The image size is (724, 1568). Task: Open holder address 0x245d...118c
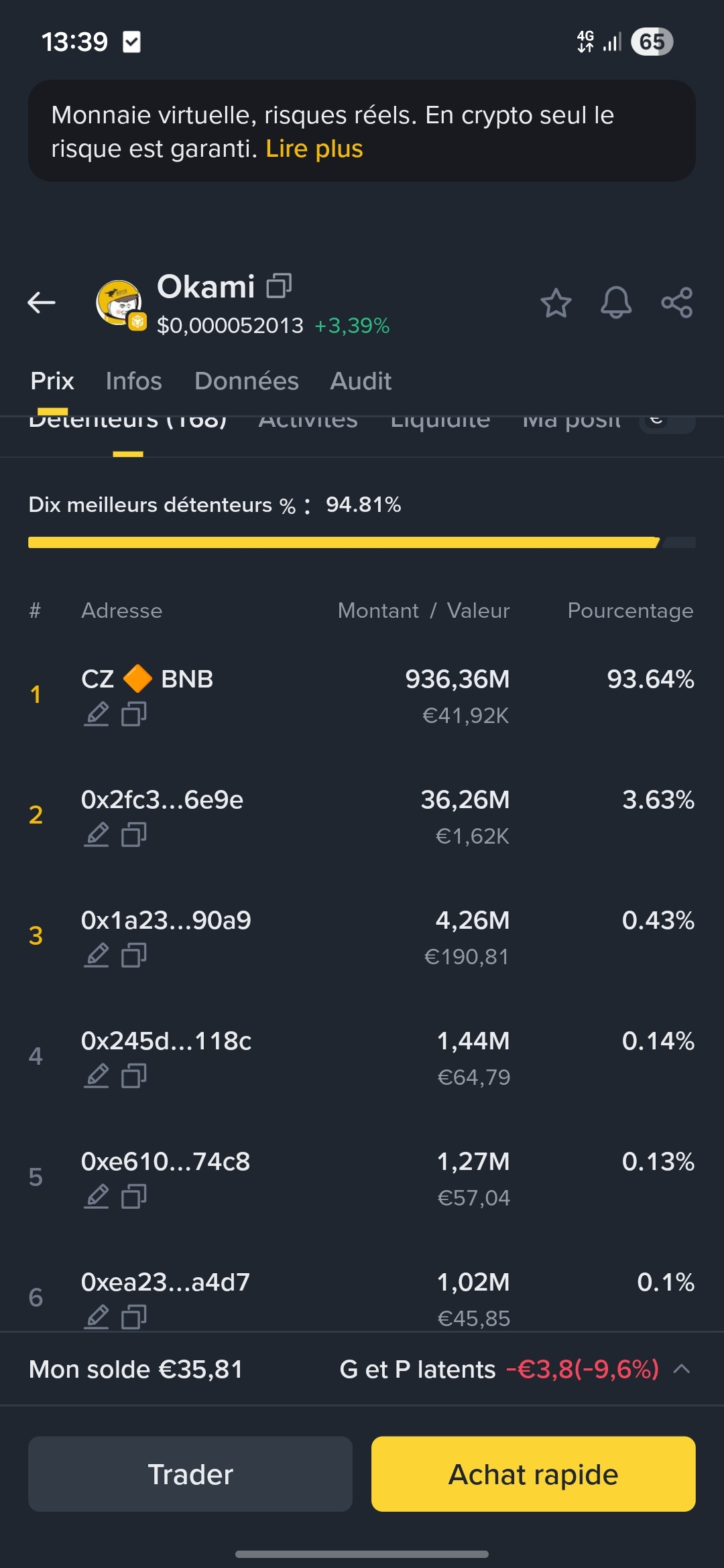[x=166, y=1041]
